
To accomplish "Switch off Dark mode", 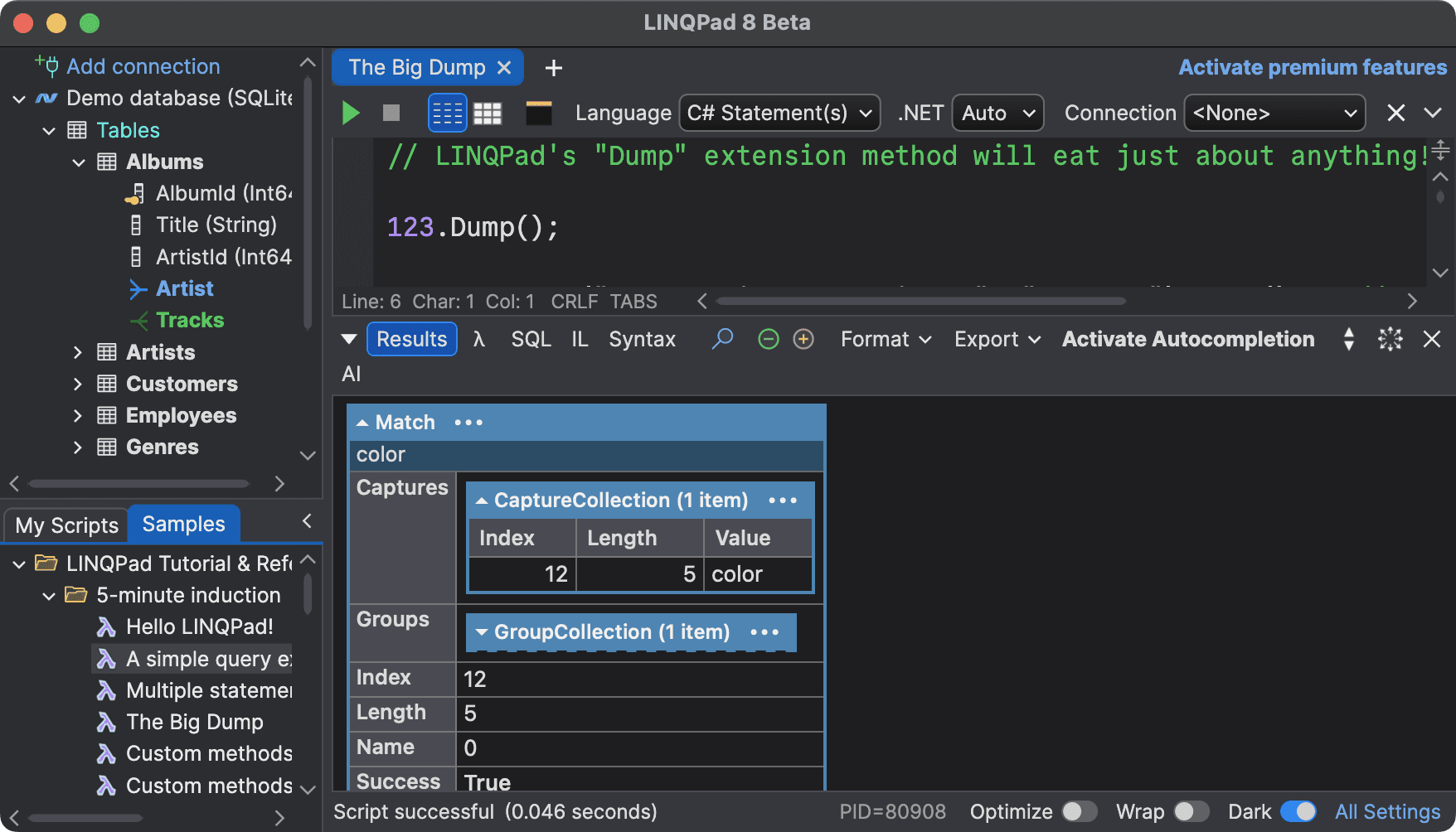I will coord(1298,812).
